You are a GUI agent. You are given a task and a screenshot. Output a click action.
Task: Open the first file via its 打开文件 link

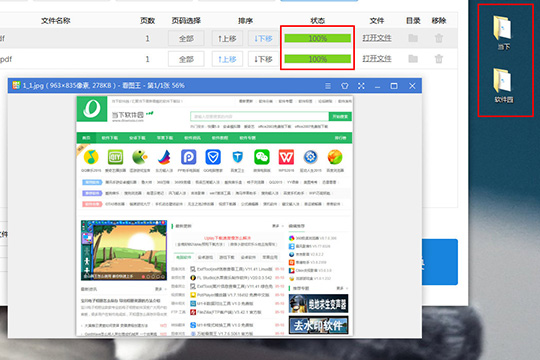tap(377, 38)
